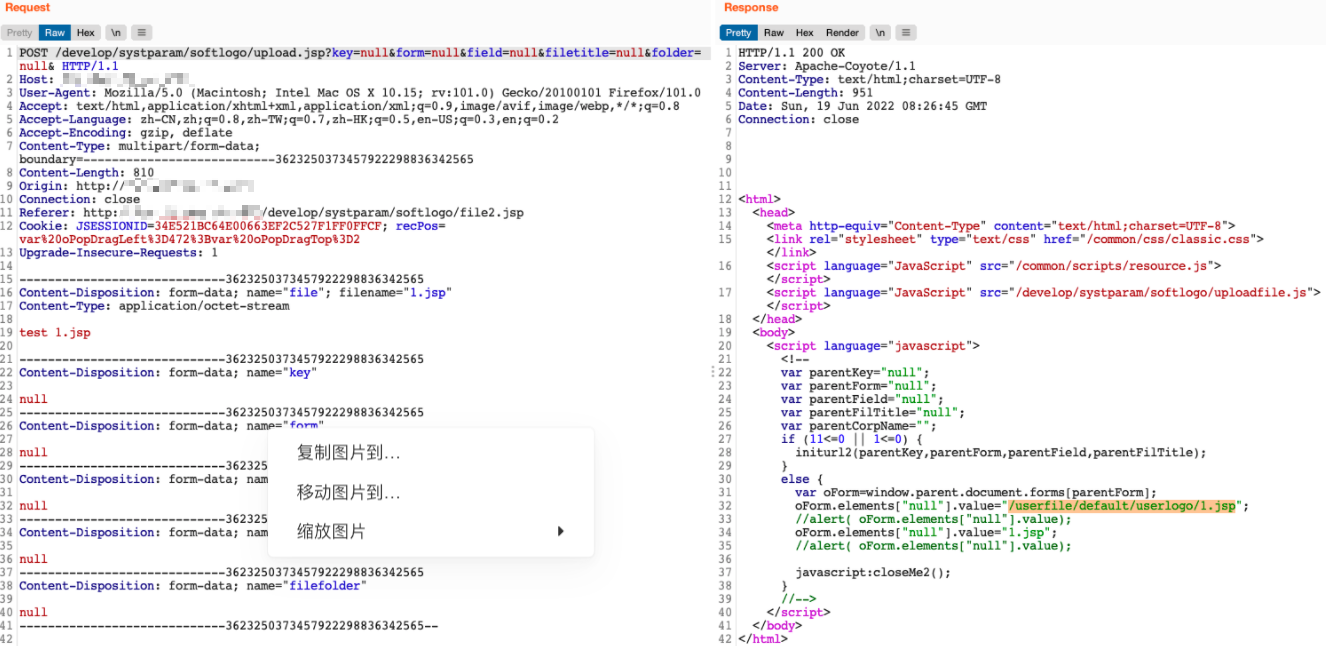Click the javascript:closeMe2(); line

coord(873,573)
